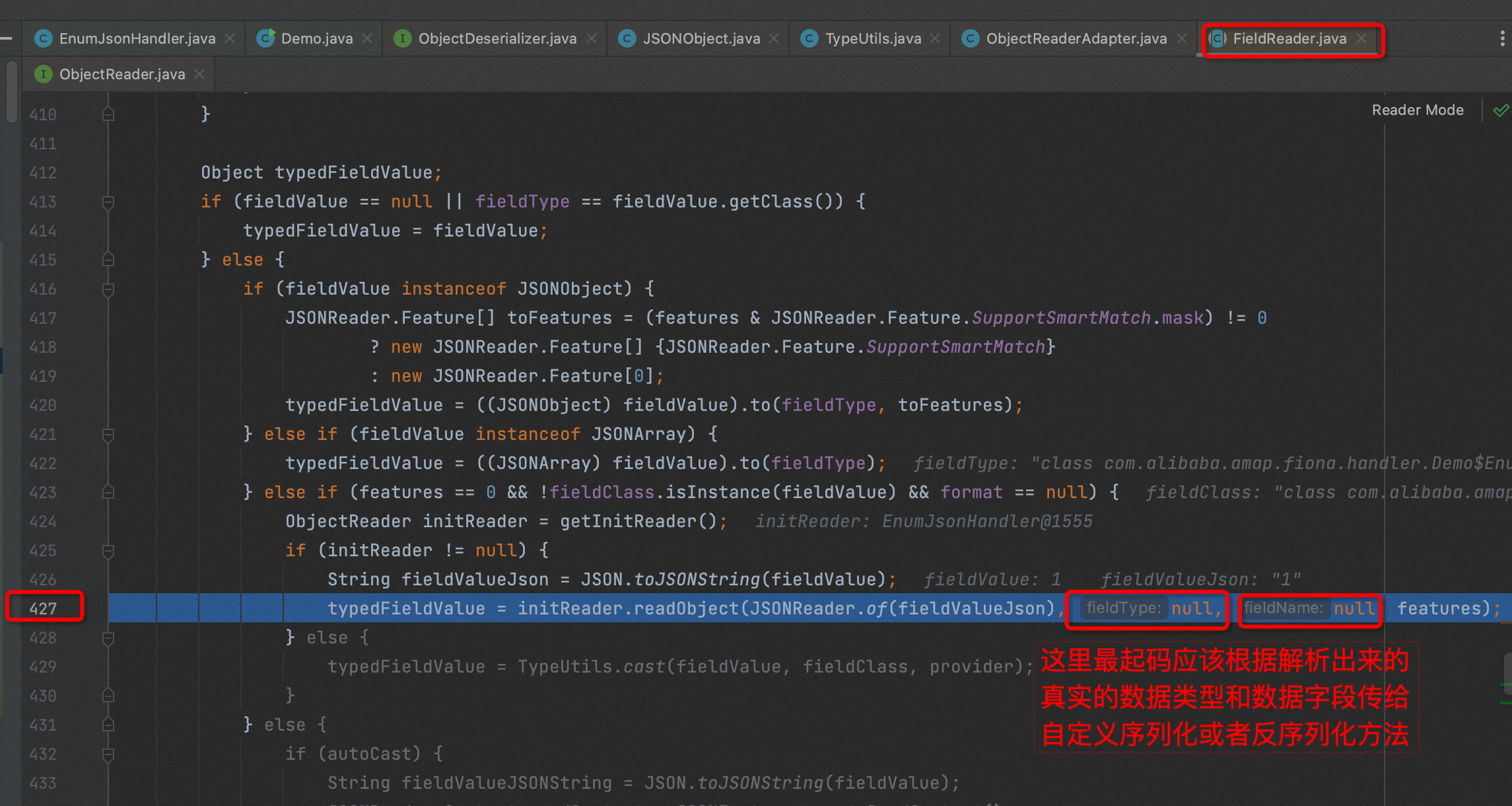Screen dimensions: 1512x806
Task: Click the class icon on TypeUtils.java tab
Action: (x=809, y=38)
